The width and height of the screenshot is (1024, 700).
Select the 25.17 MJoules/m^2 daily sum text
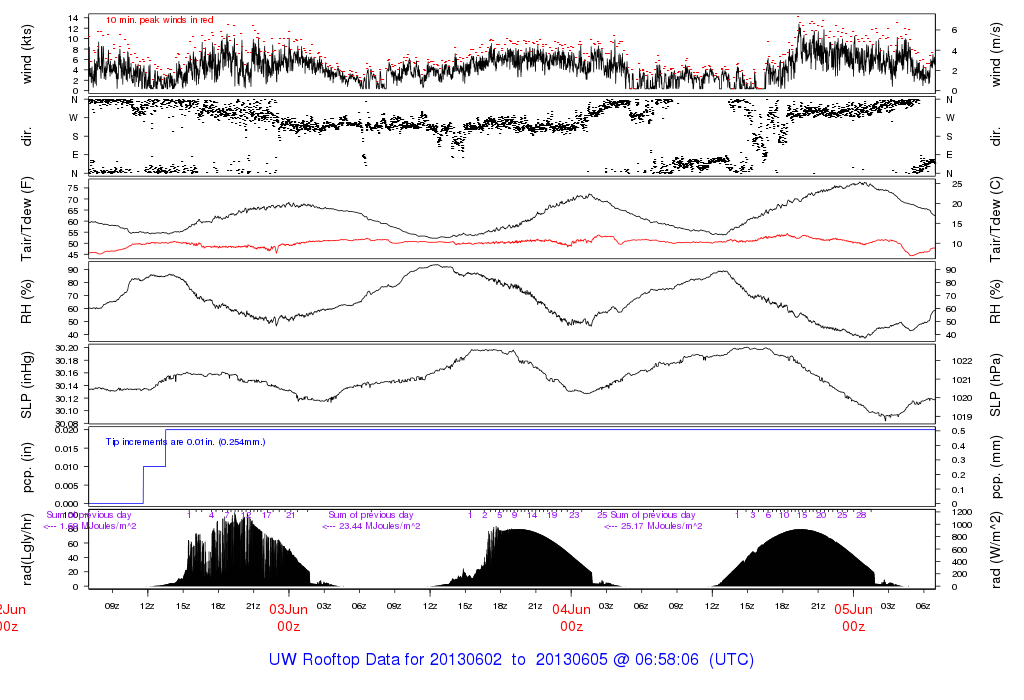coord(654,525)
